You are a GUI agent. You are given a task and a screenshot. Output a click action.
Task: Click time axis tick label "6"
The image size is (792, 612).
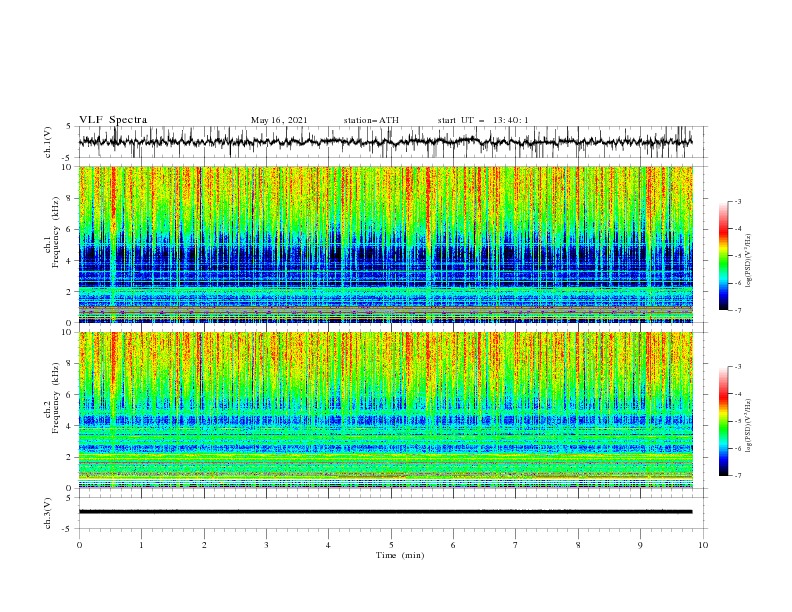point(453,545)
